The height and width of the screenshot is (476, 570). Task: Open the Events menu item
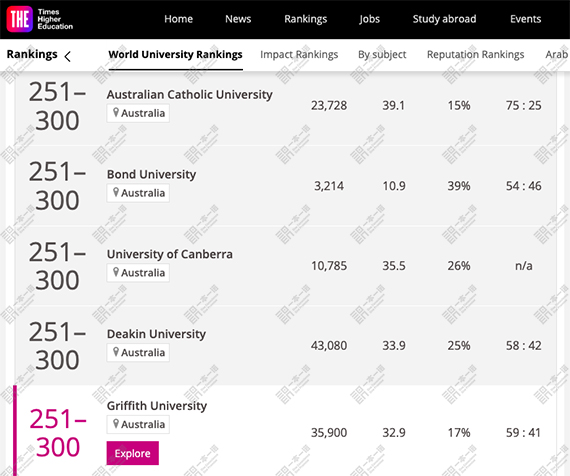(525, 19)
